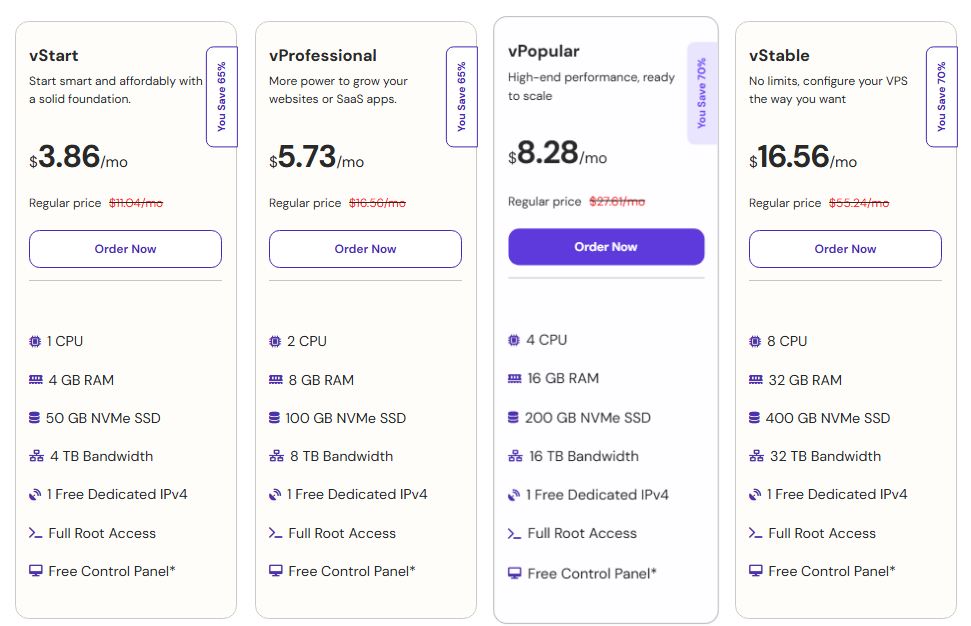The height and width of the screenshot is (626, 971).
Task: Click the monitor icon next to Free Control Panel in vStable
Action: coord(756,571)
